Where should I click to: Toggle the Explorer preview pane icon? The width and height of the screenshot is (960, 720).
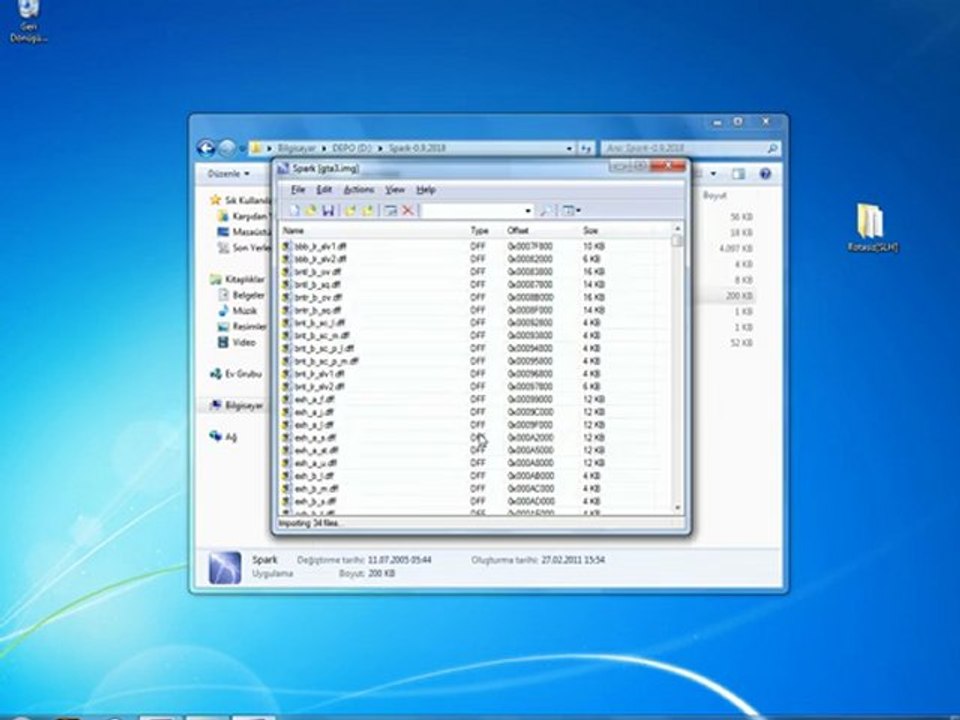click(738, 174)
